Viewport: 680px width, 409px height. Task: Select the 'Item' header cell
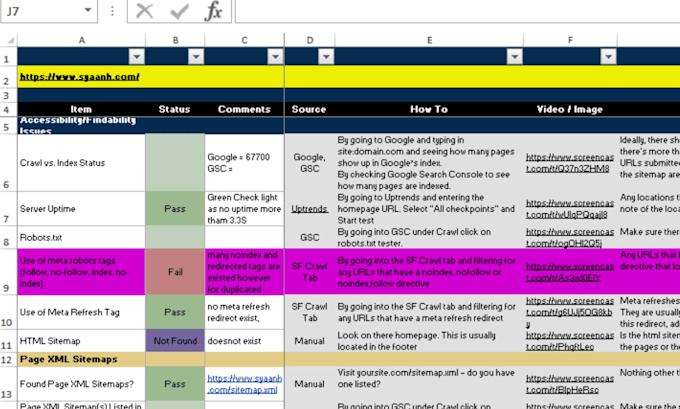point(82,109)
